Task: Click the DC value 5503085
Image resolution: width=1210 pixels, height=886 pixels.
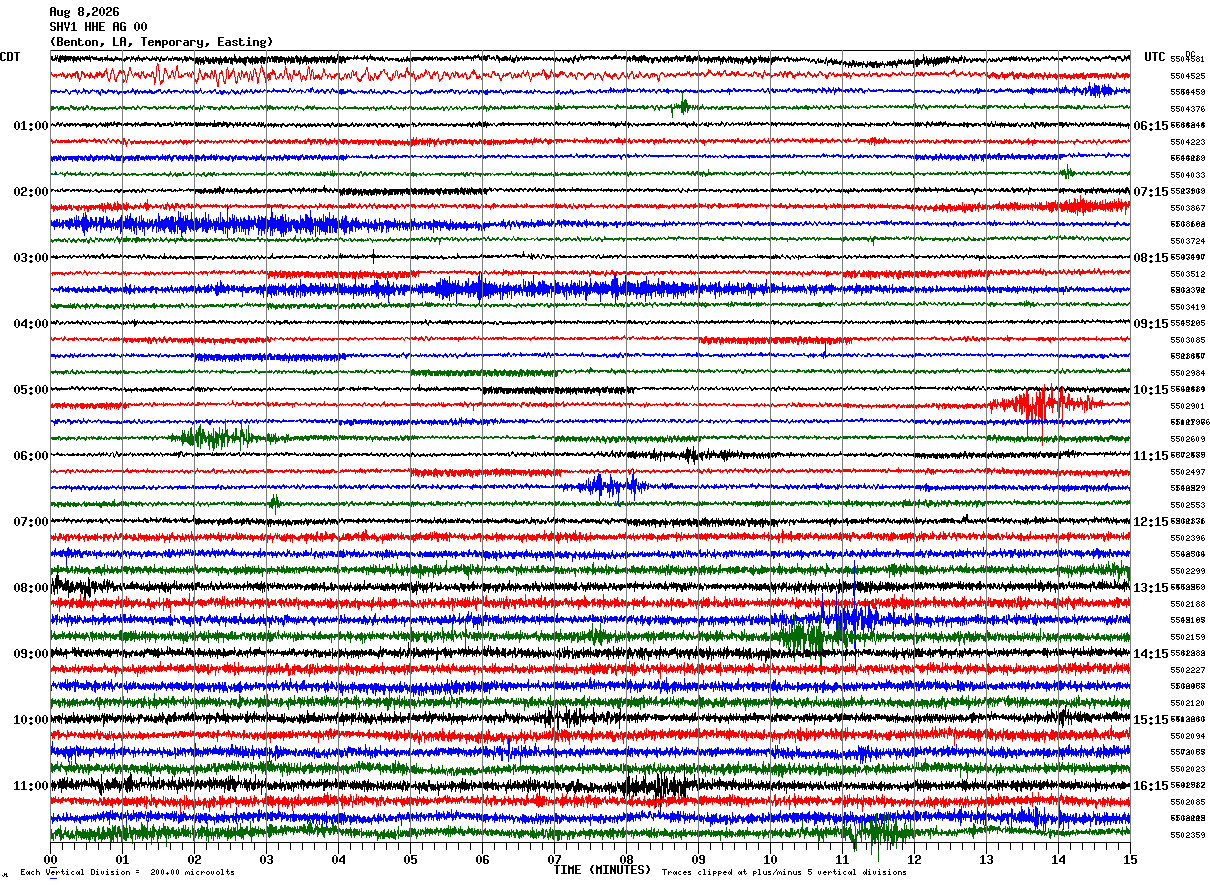Action: (1187, 340)
